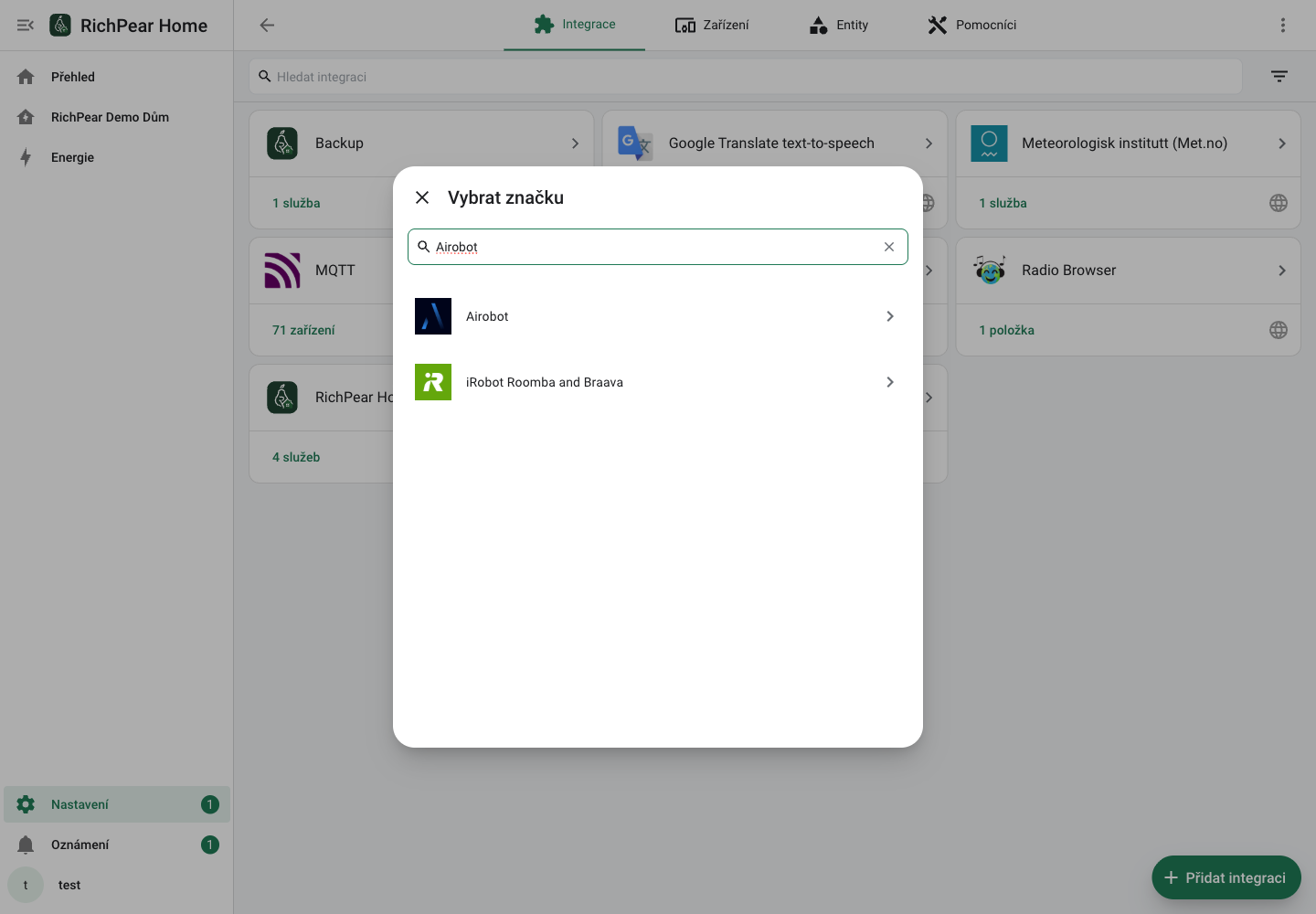Screen dimensions: 1316x914
Task: Close the Vybrat značku dialog
Action: (422, 197)
